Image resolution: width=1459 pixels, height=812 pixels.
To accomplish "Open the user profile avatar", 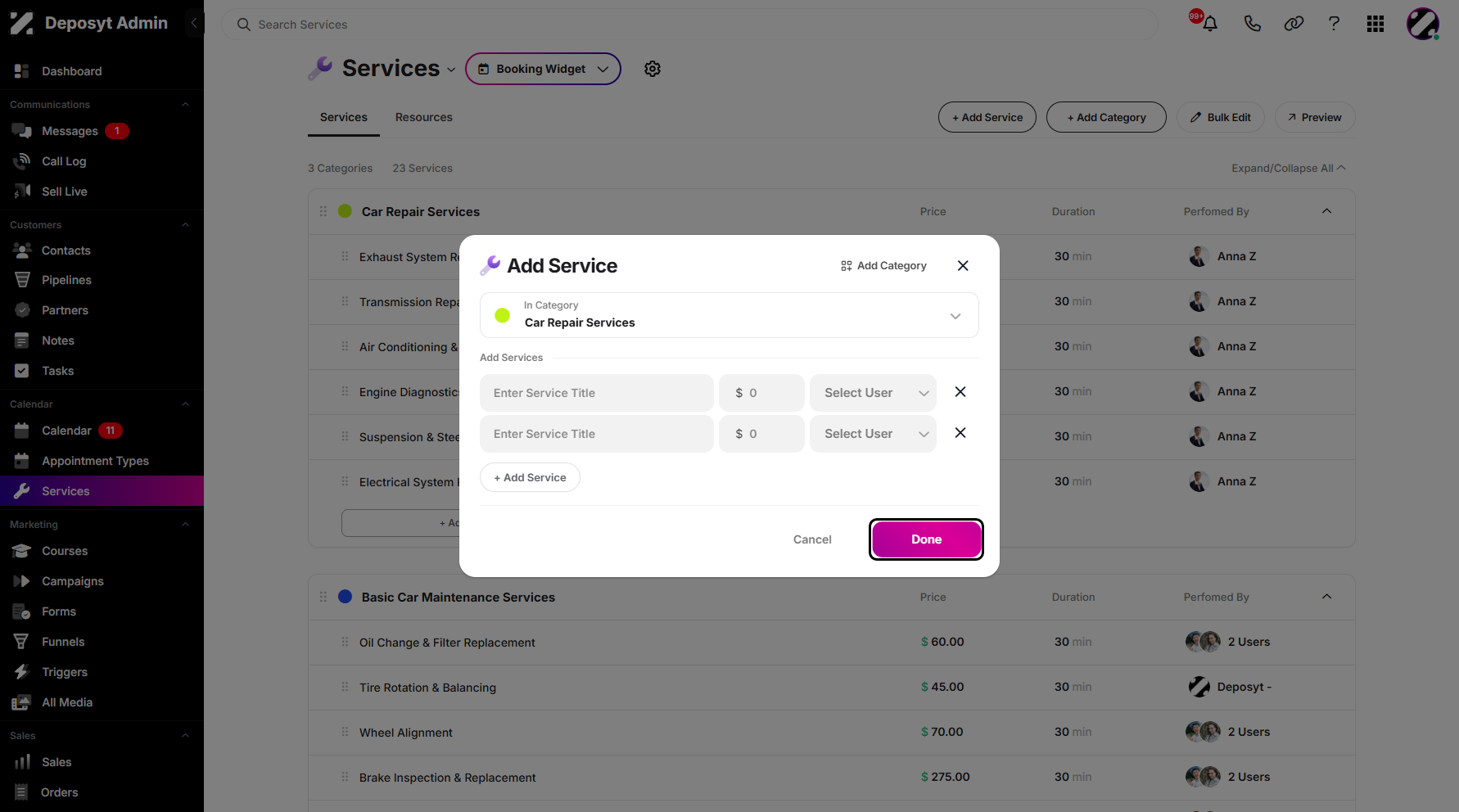I will pyautogui.click(x=1423, y=24).
